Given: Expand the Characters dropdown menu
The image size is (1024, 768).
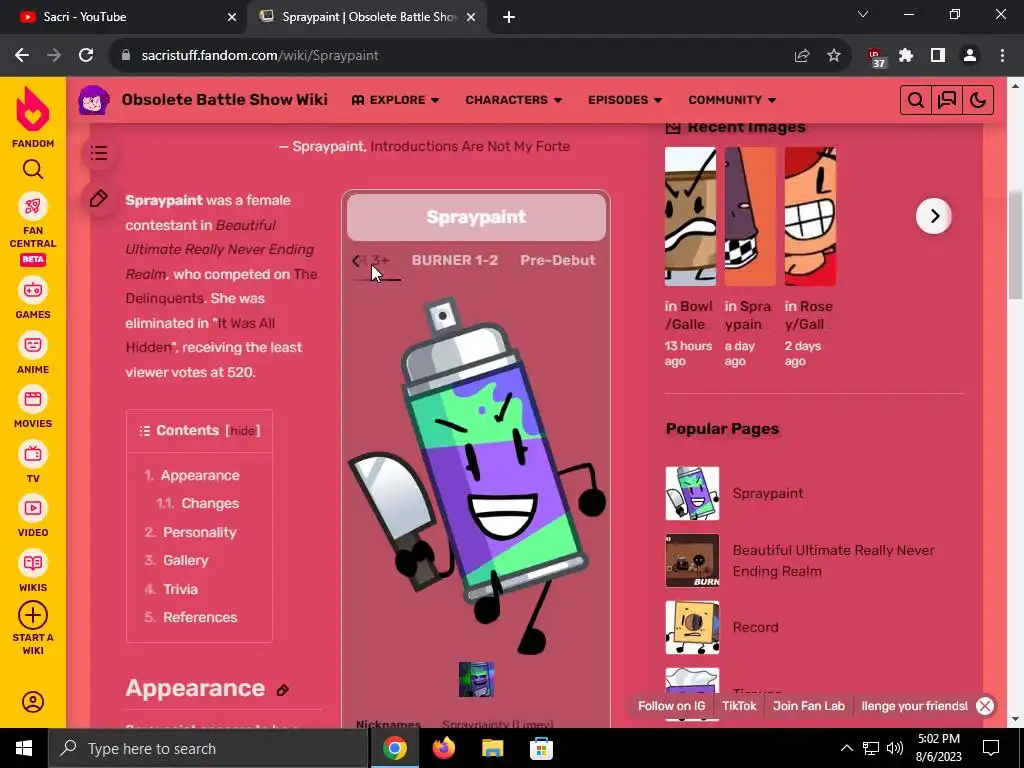Looking at the screenshot, I should (x=513, y=100).
